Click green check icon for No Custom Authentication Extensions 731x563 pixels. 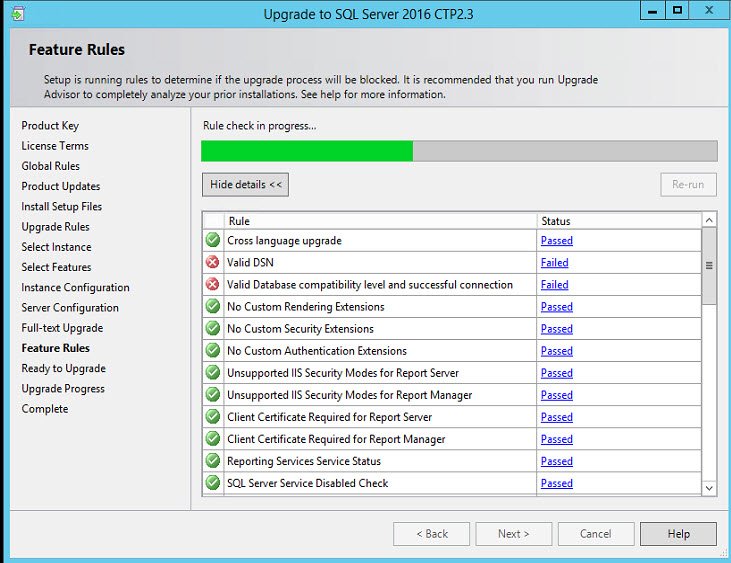213,350
